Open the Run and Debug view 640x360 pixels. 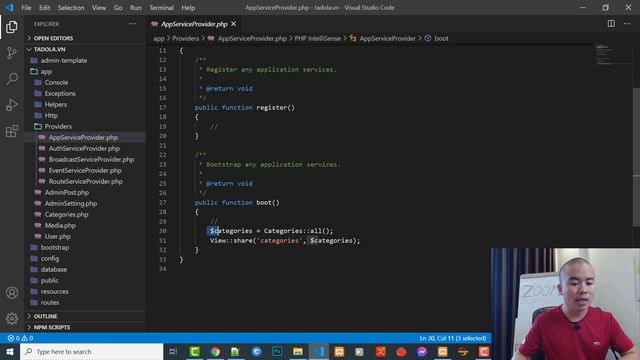pos(11,105)
